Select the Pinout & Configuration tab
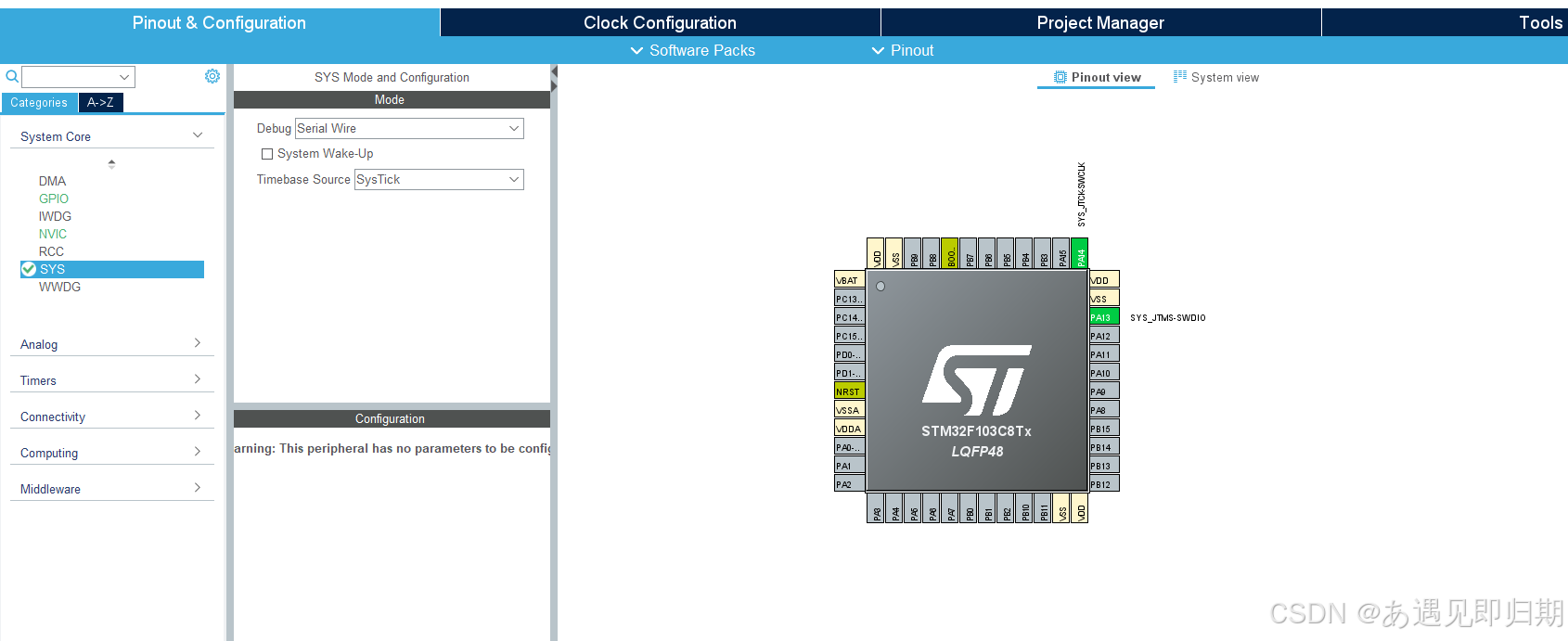The width and height of the screenshot is (1568, 641). [x=219, y=22]
